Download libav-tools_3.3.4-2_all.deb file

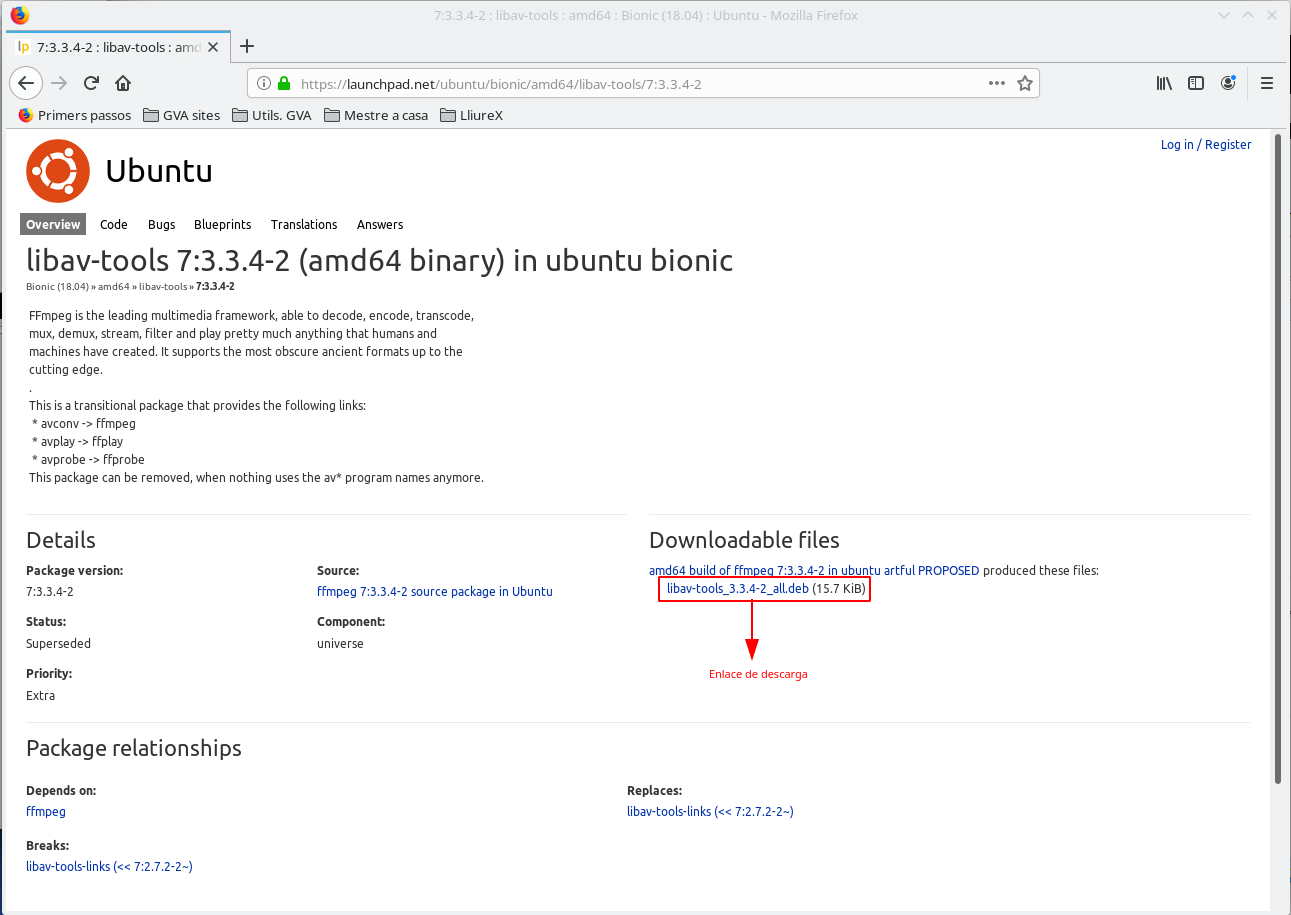click(x=737, y=589)
